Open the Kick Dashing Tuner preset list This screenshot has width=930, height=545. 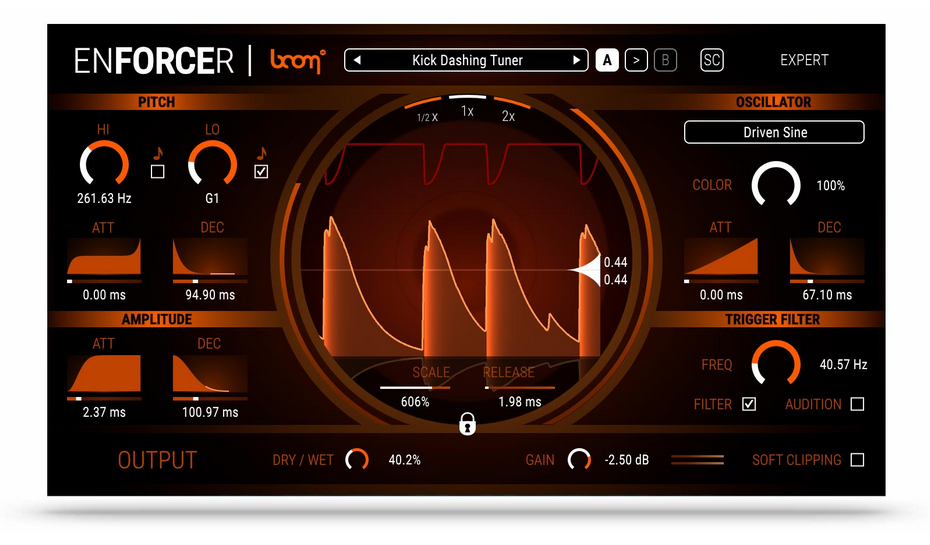click(x=467, y=60)
